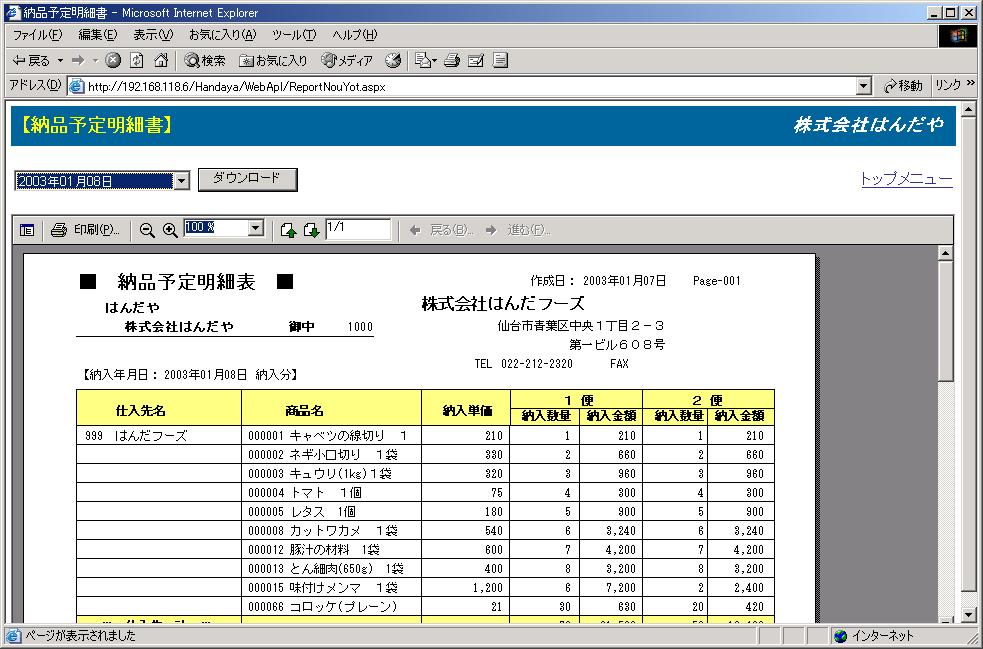Screen dimensions: 983x649
Task: Open the 表示(V) menu
Action: pyautogui.click(x=153, y=35)
